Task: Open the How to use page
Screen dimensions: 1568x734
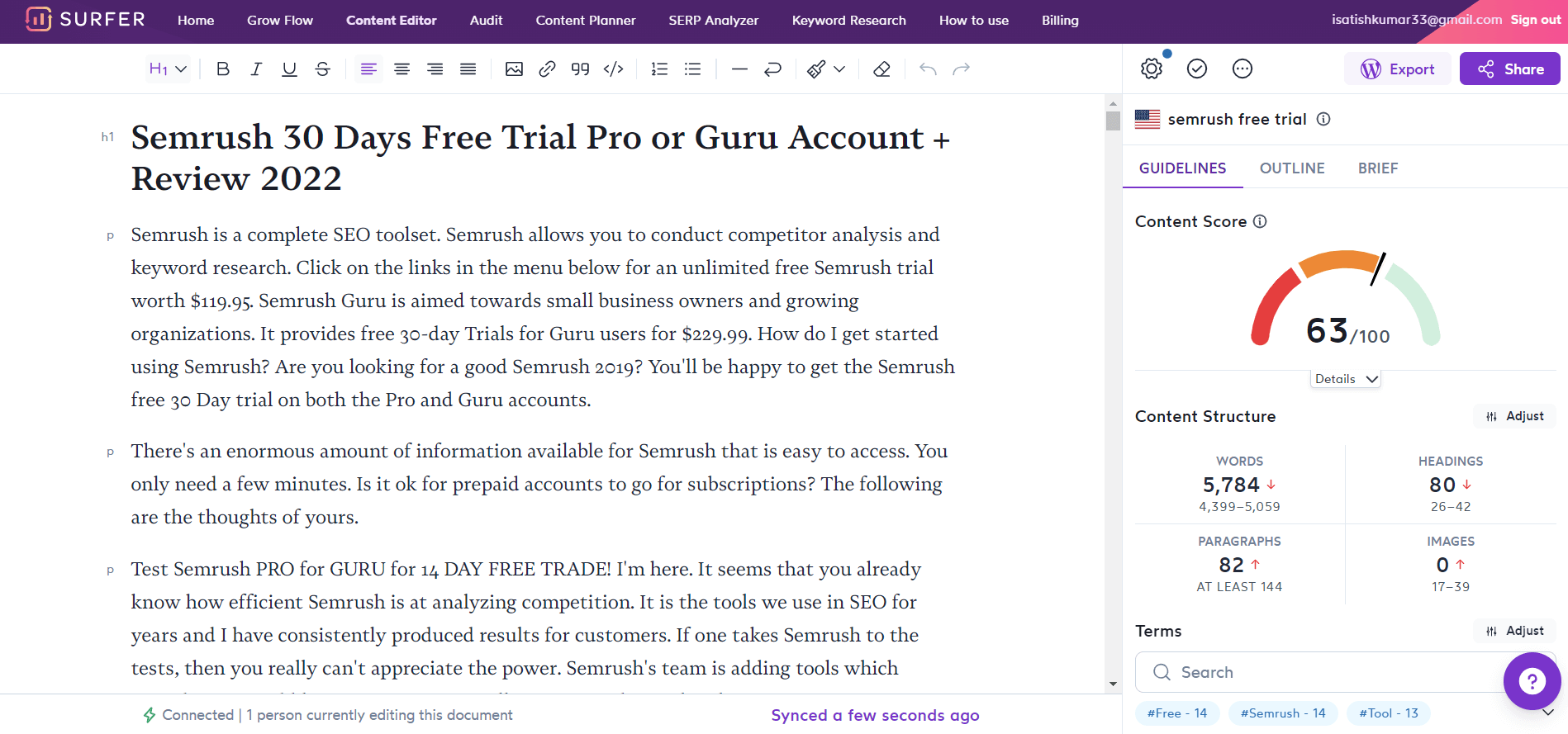Action: (974, 21)
